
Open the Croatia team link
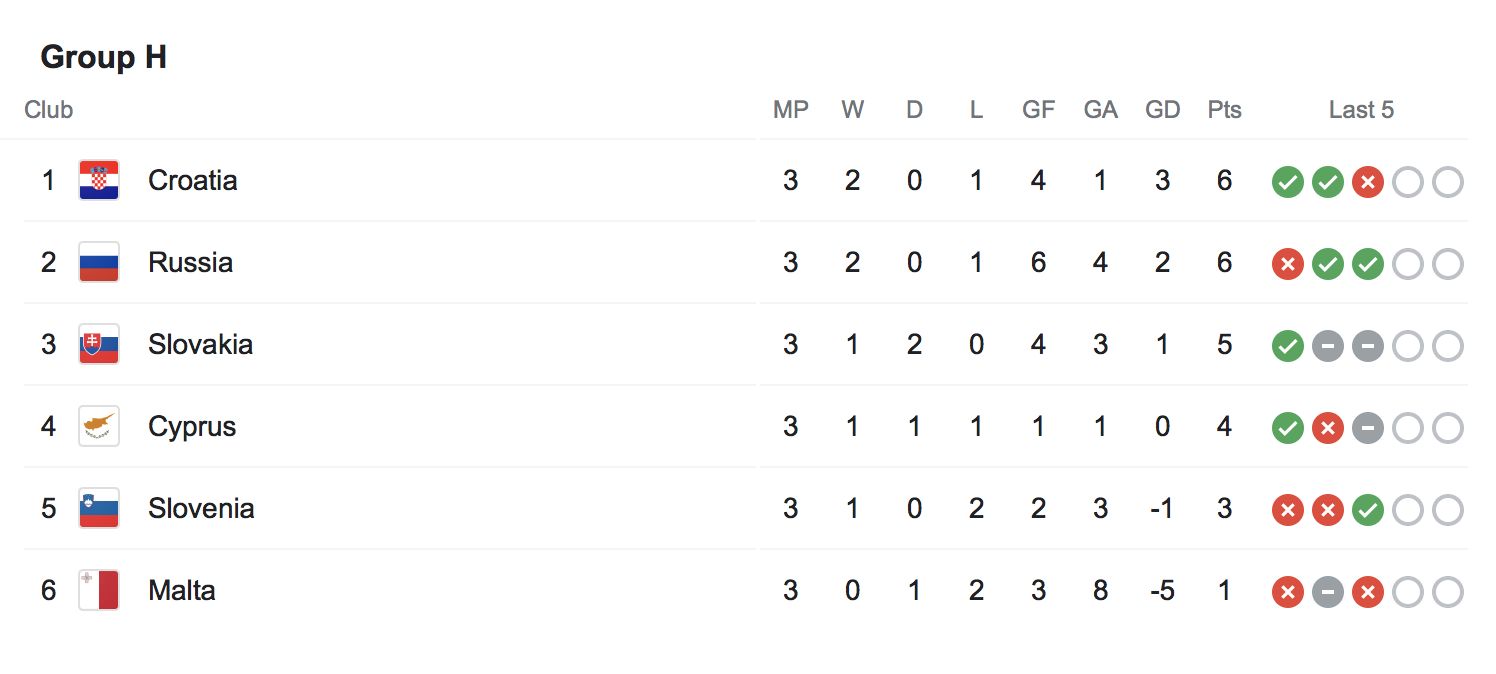click(192, 181)
